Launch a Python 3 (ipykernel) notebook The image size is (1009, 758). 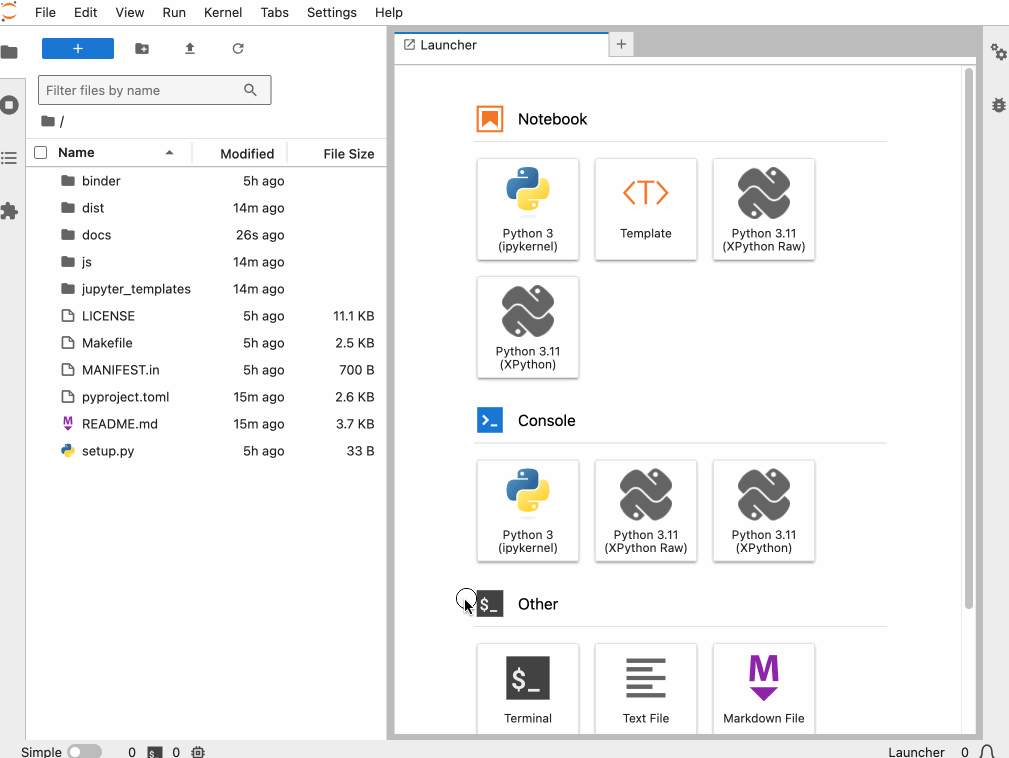pos(528,209)
